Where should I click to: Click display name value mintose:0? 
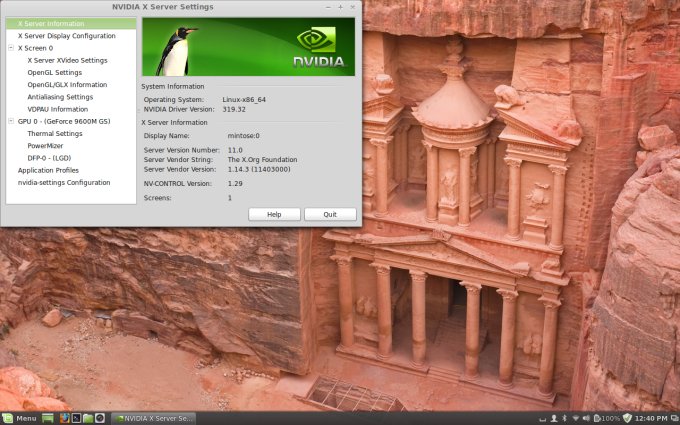click(x=243, y=135)
